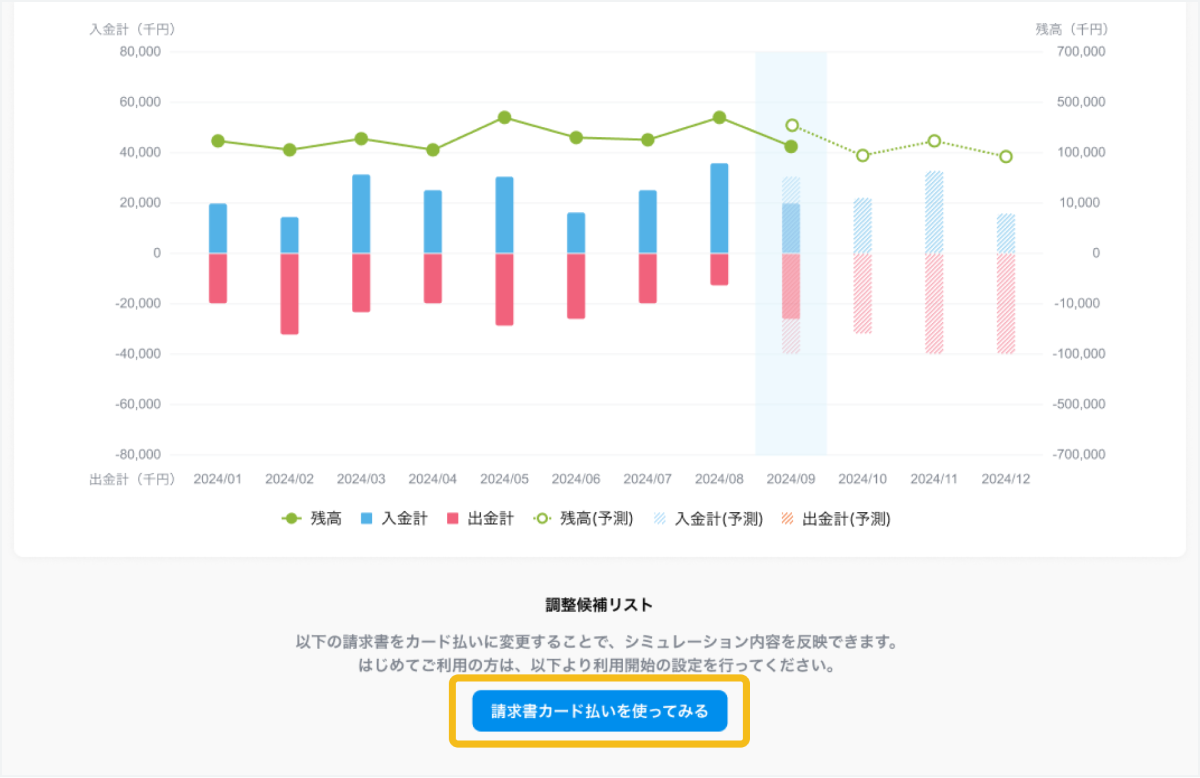The image size is (1200, 778).
Task: Select the 2024/01 balance point on line
Action: 218,141
